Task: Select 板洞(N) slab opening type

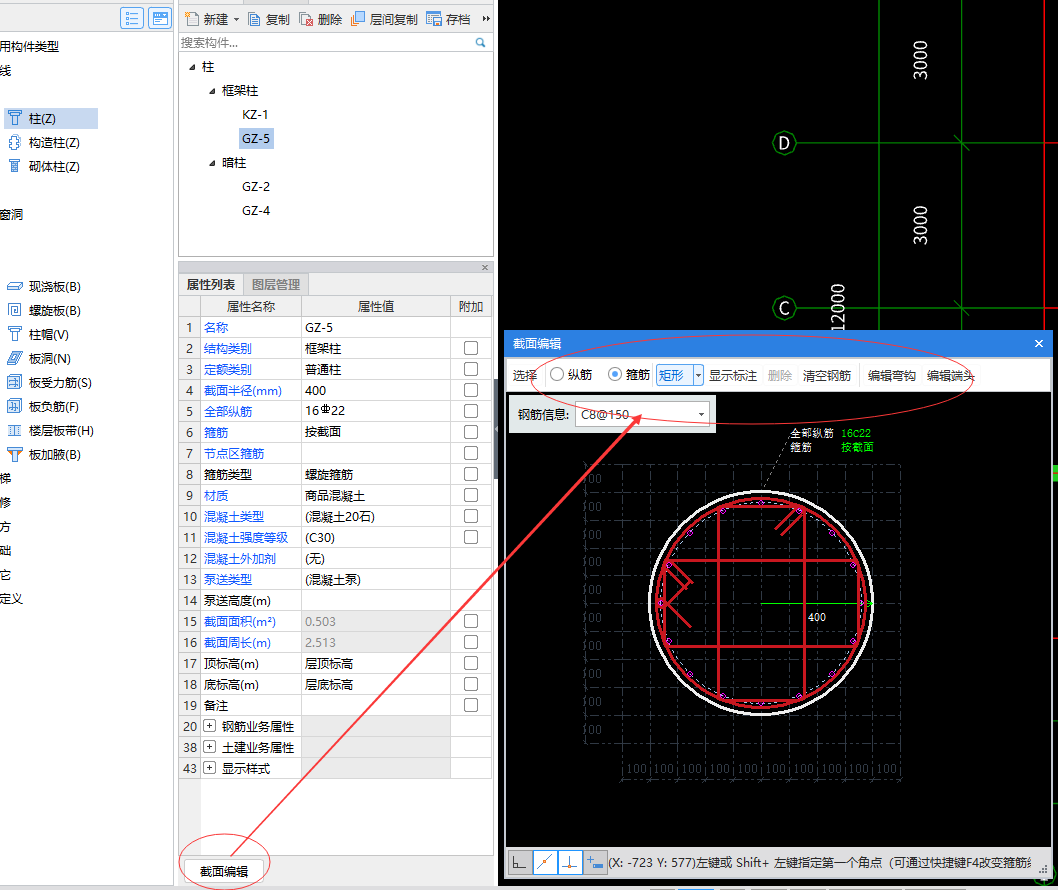Action: click(39, 358)
